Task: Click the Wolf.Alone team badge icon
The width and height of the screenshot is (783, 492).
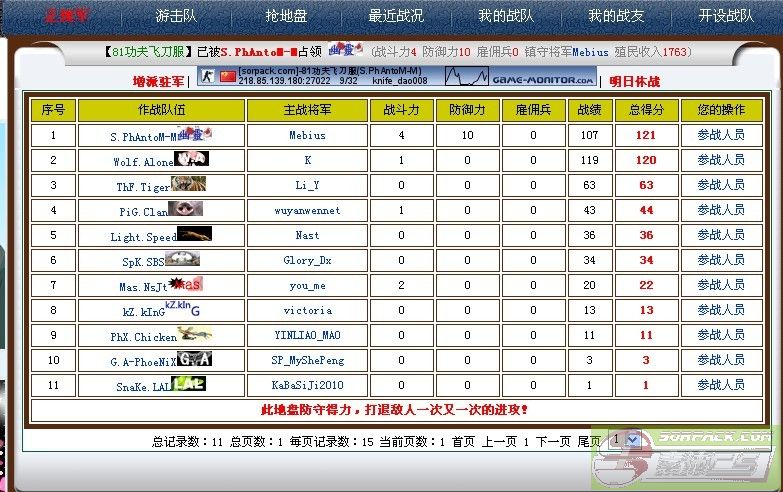Action: 191,158
